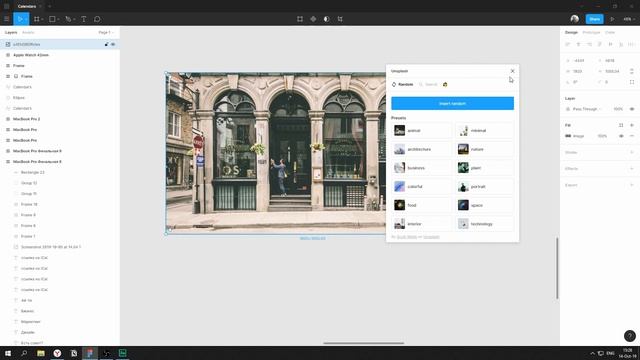Close the Unsplash plugin panel
This screenshot has width=640, height=360.
point(512,71)
